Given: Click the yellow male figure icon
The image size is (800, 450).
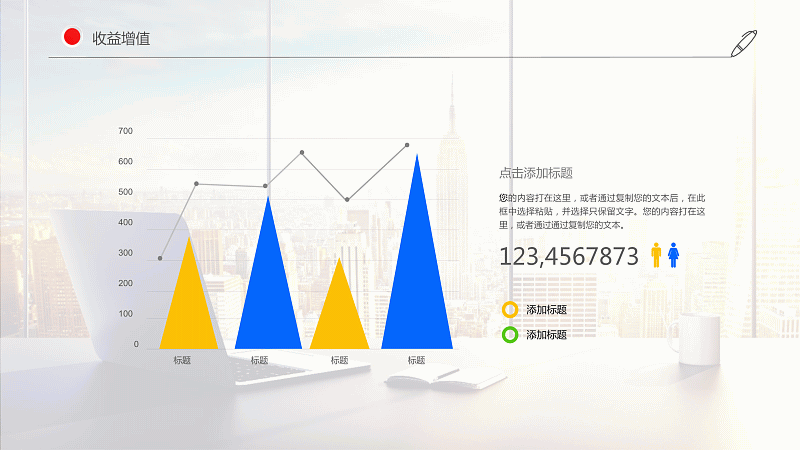Looking at the screenshot, I should click(x=657, y=255).
